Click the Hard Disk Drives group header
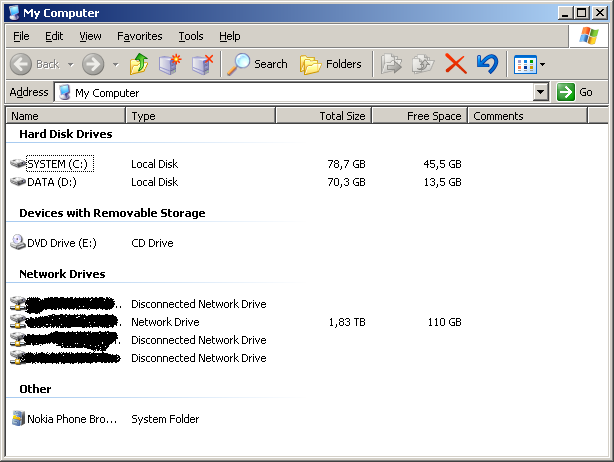The width and height of the screenshot is (614, 462). pyautogui.click(x=66, y=134)
